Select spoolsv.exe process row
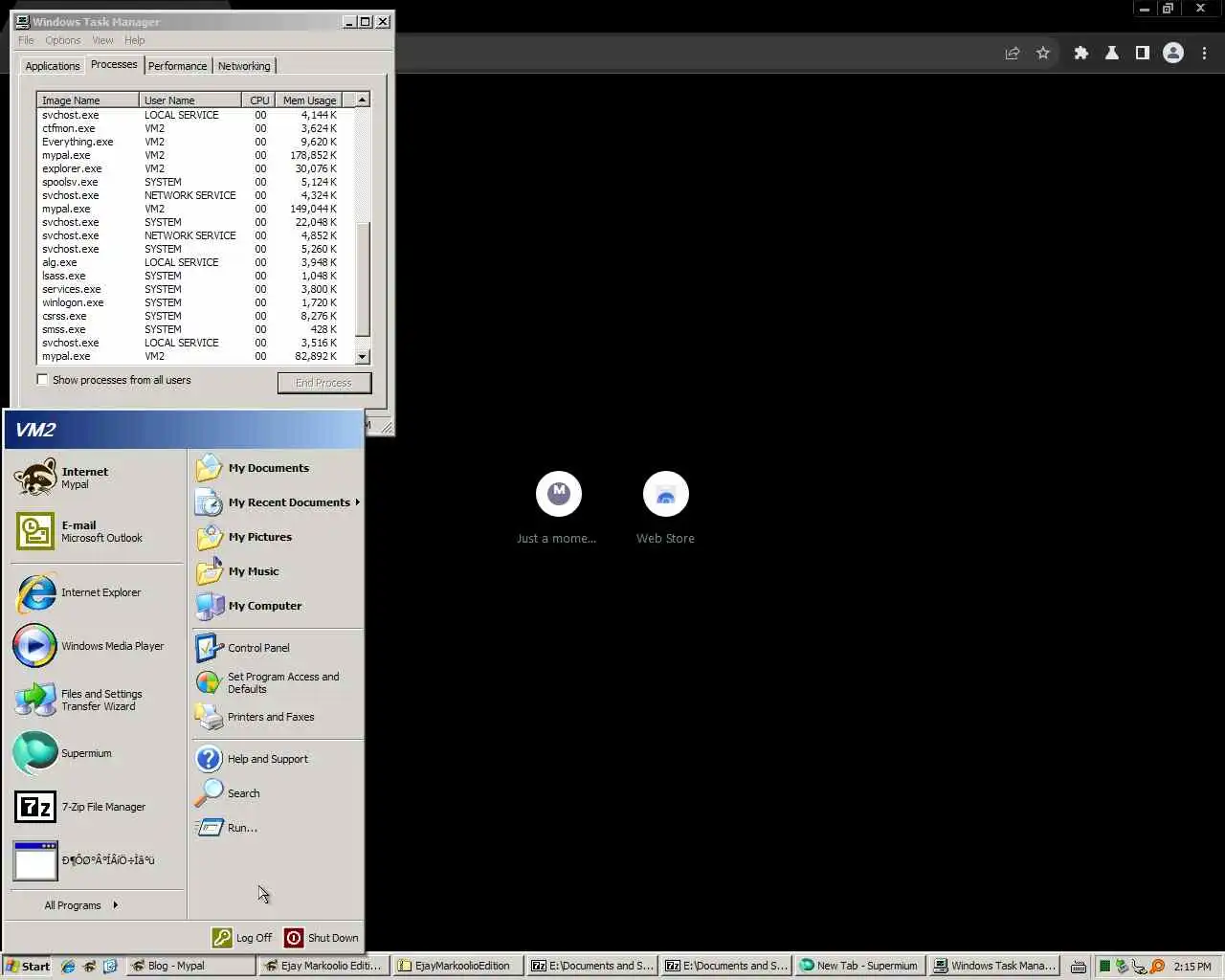 tap(195, 182)
